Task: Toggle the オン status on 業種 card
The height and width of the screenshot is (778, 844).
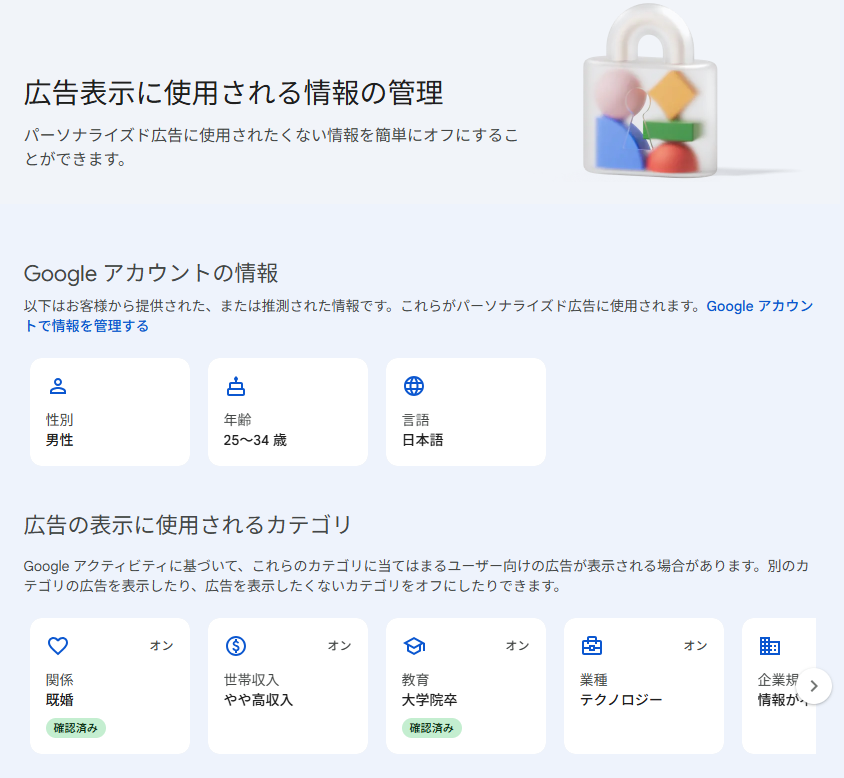Action: (x=695, y=646)
